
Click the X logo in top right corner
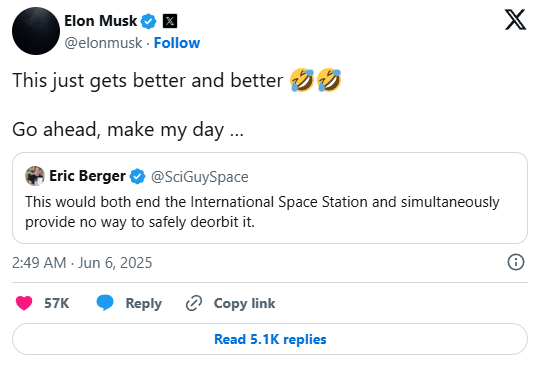click(515, 20)
